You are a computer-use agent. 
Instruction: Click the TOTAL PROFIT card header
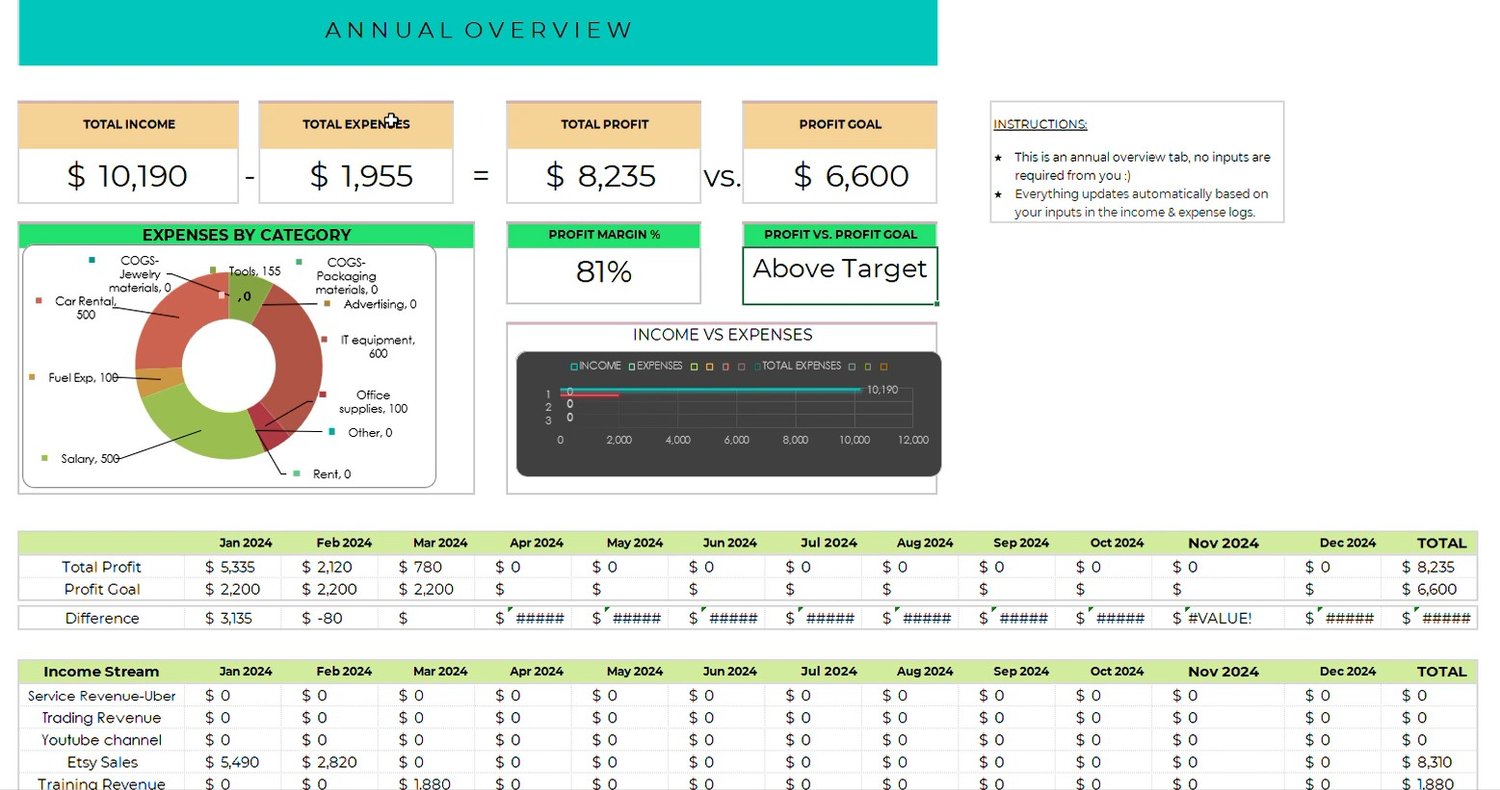coord(604,125)
